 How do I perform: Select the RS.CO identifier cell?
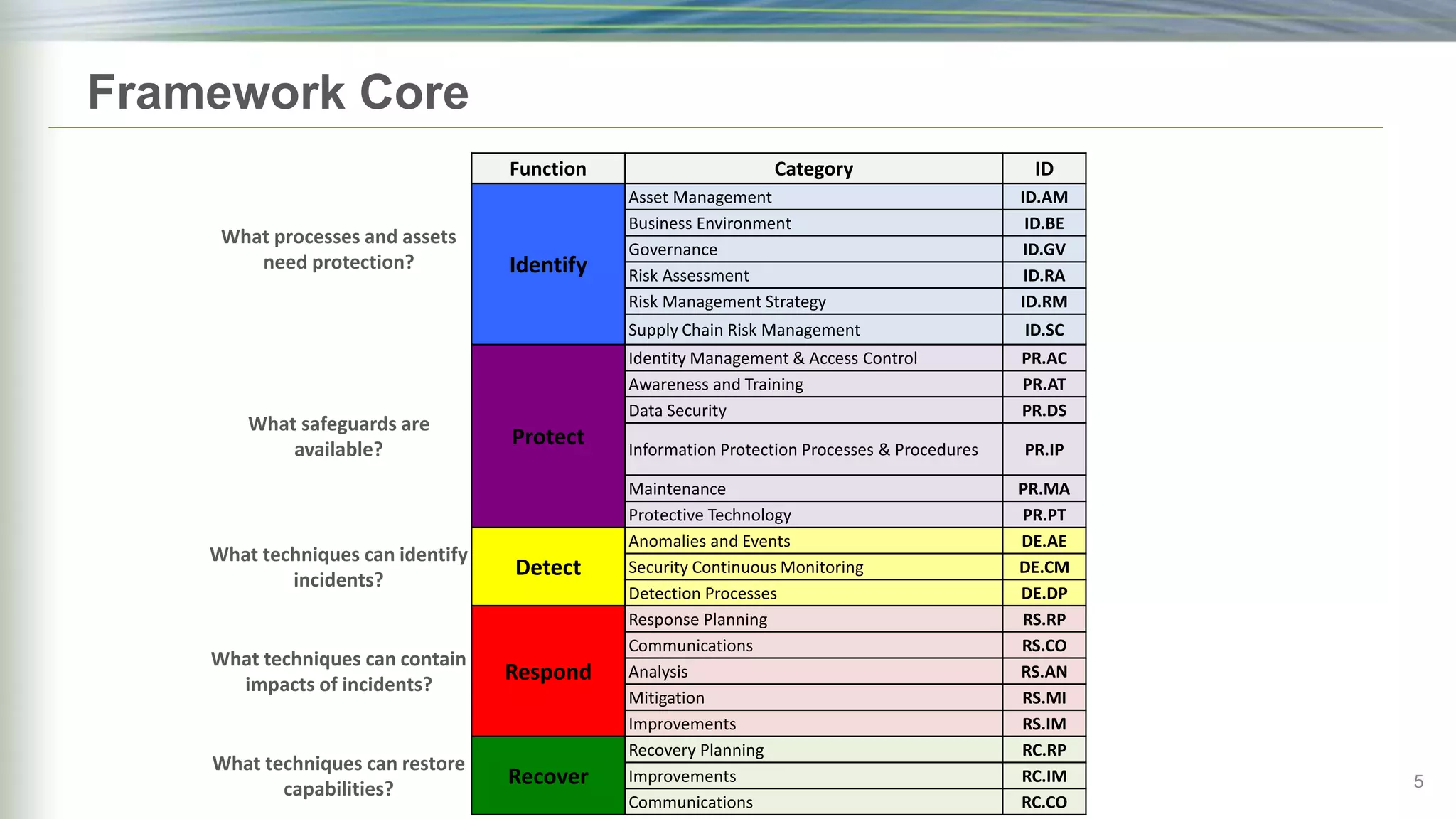[1044, 646]
